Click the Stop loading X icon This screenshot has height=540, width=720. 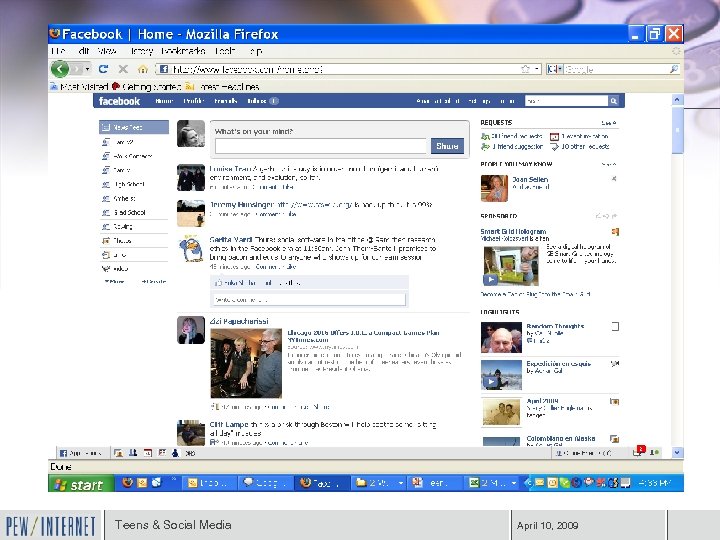click(x=123, y=69)
